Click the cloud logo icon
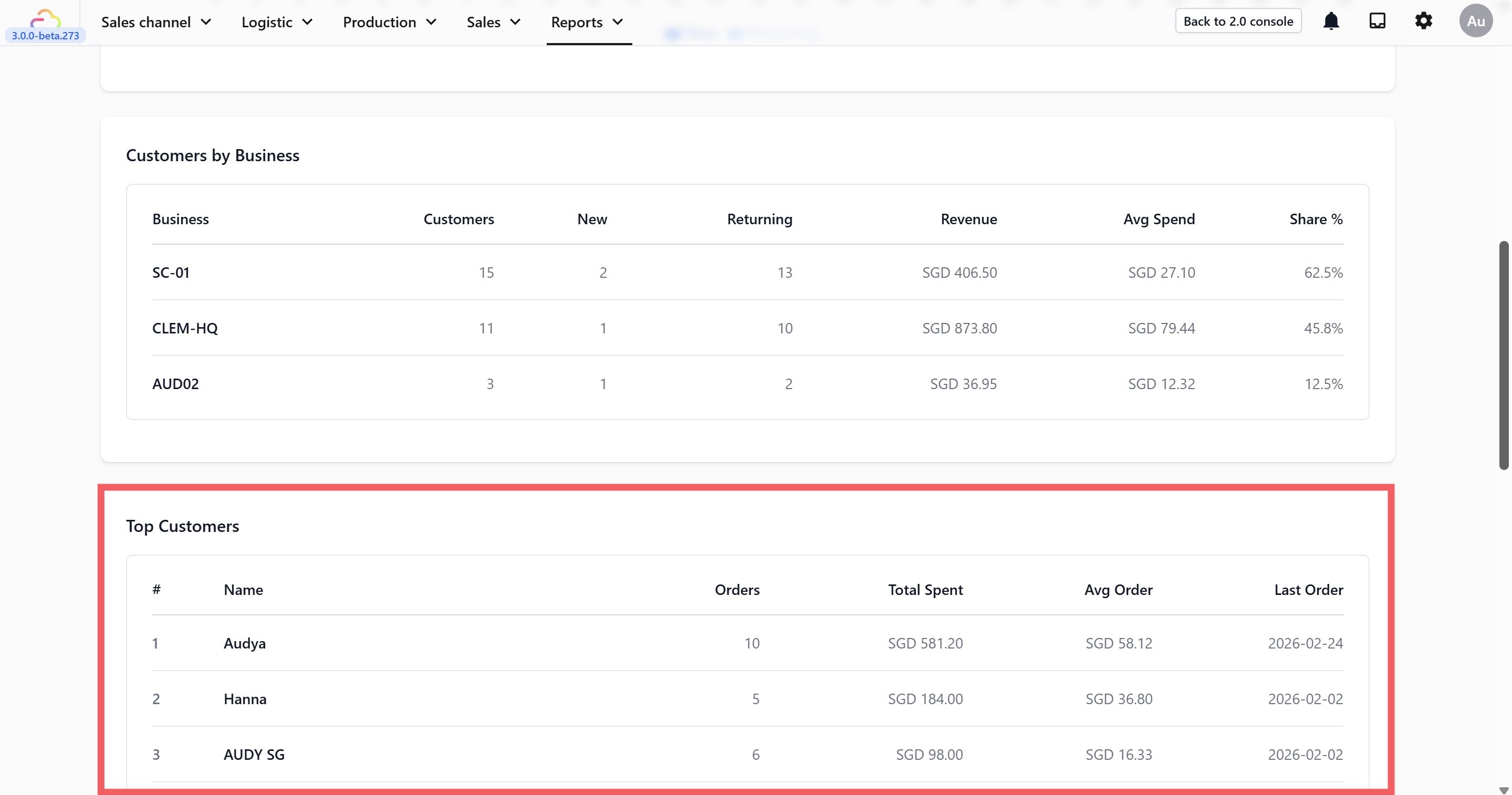Viewport: 1512px width, 795px height. click(x=45, y=18)
